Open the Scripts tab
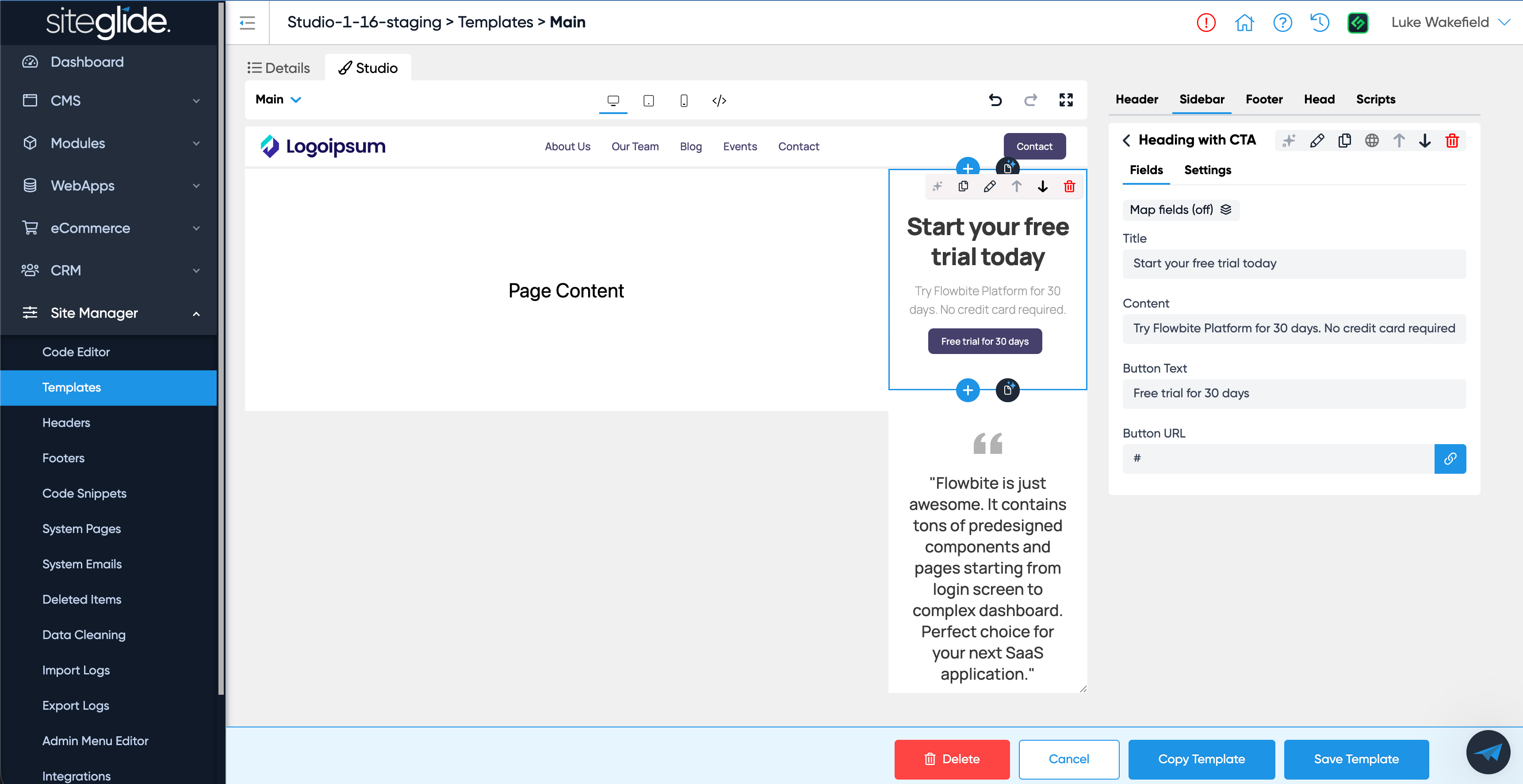1523x784 pixels. [x=1375, y=99]
